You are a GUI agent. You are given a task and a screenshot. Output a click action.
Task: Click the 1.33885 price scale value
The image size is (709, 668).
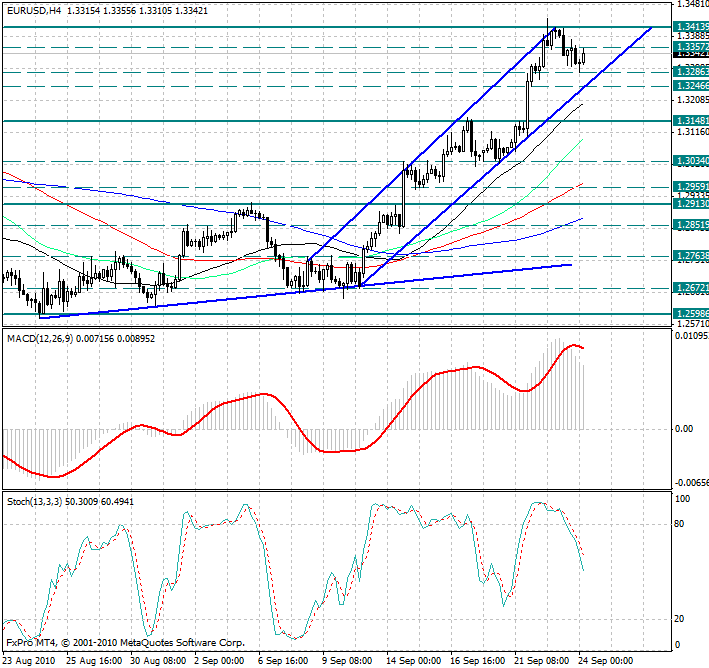tap(692, 36)
